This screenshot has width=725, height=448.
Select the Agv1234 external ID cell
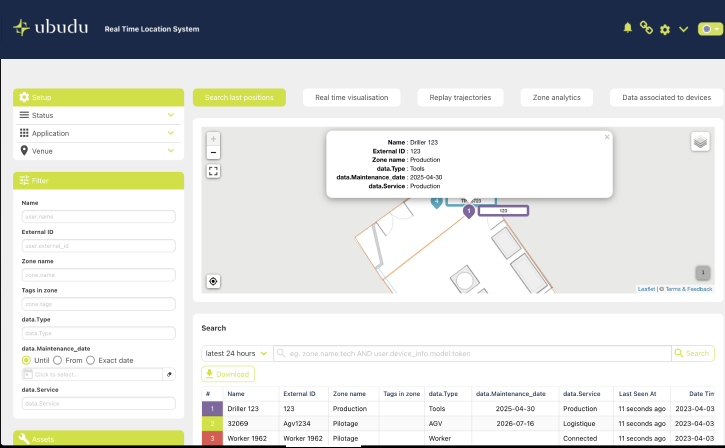tap(304, 423)
